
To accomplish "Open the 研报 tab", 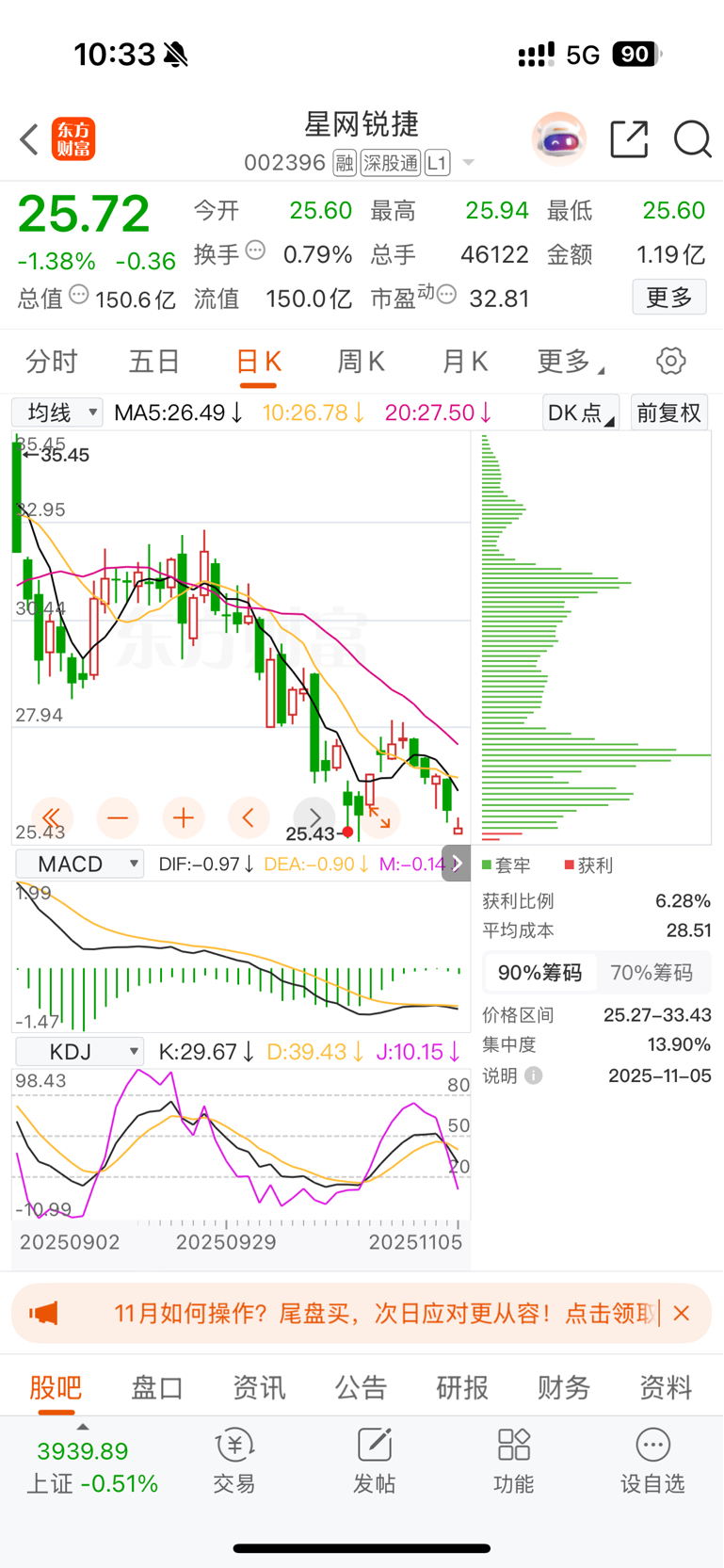I will 462,1387.
